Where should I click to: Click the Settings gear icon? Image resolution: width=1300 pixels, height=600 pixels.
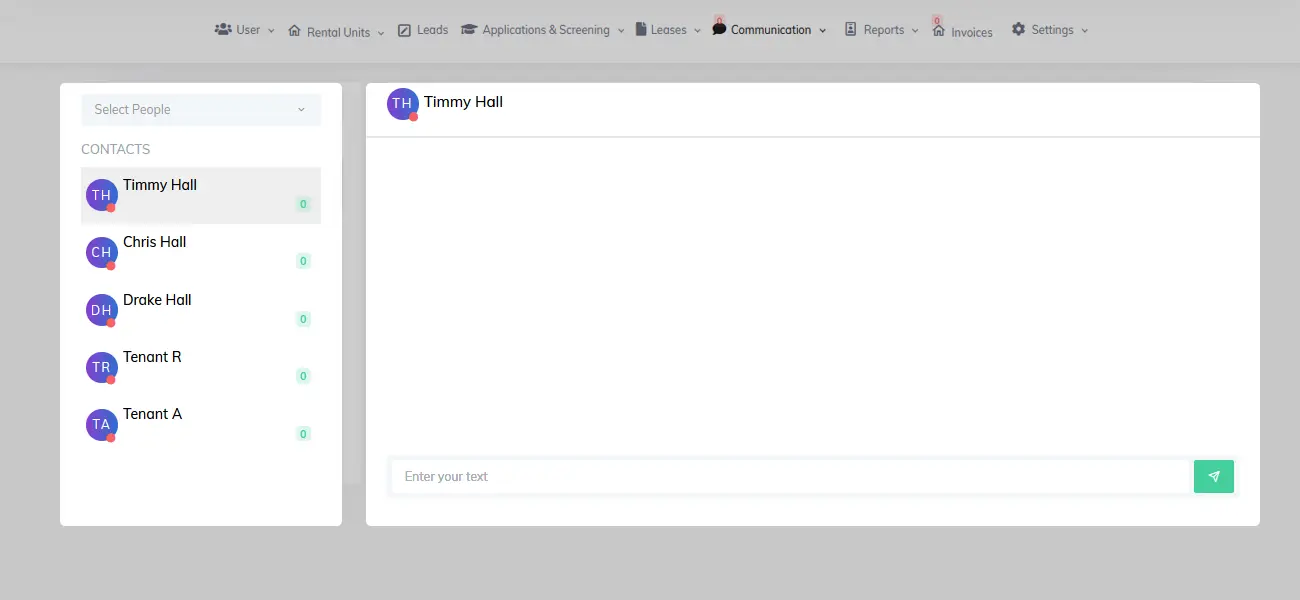(1018, 30)
